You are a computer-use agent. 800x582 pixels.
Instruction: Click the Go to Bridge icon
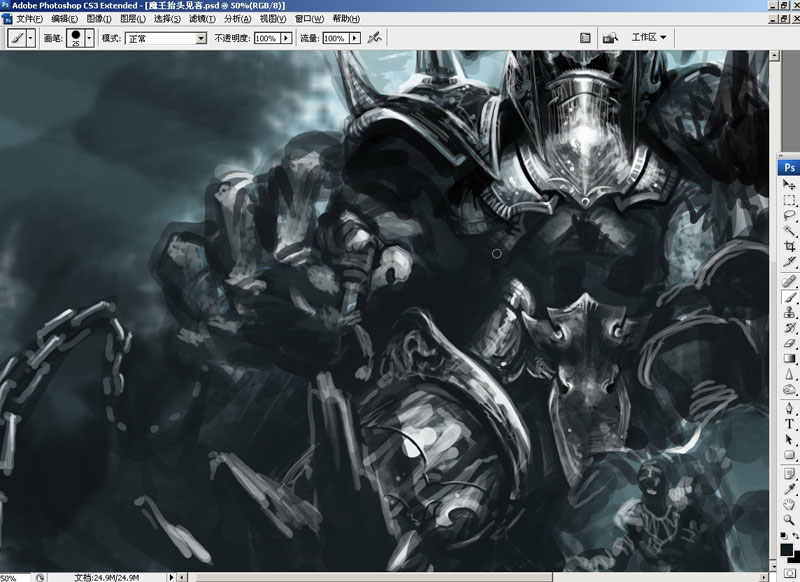(610, 38)
